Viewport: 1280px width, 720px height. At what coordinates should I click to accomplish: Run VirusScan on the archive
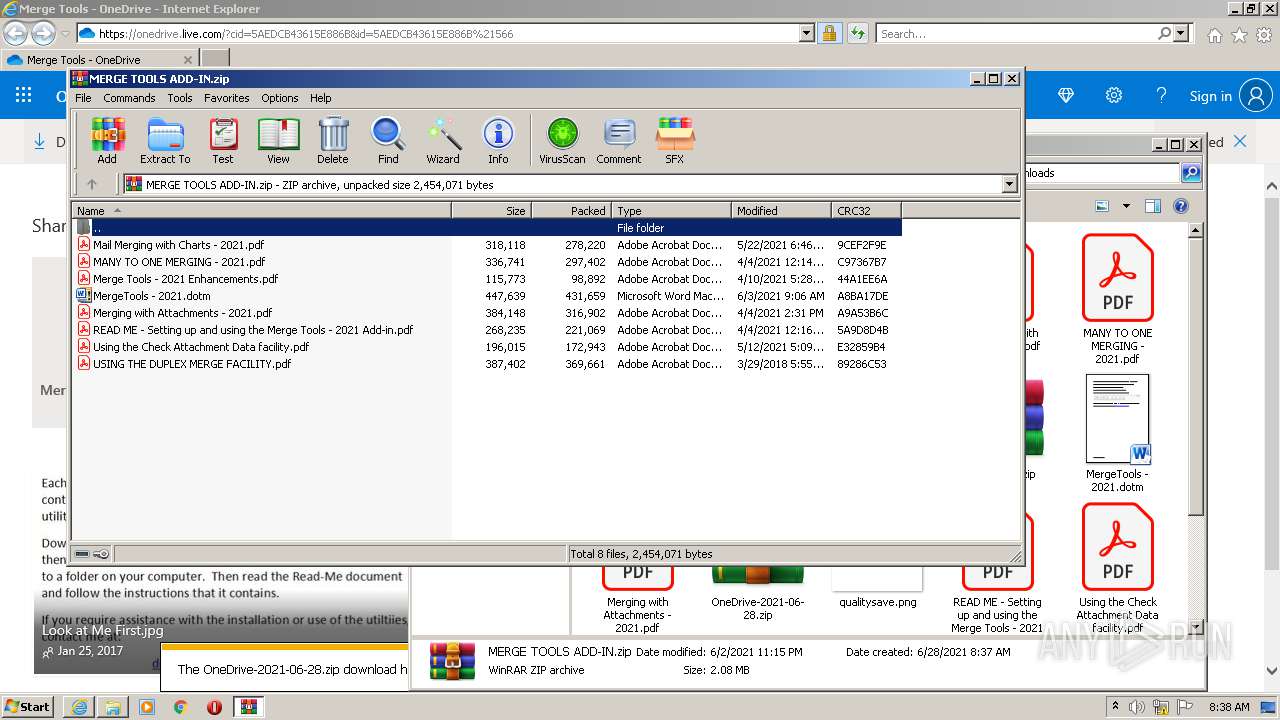(562, 140)
